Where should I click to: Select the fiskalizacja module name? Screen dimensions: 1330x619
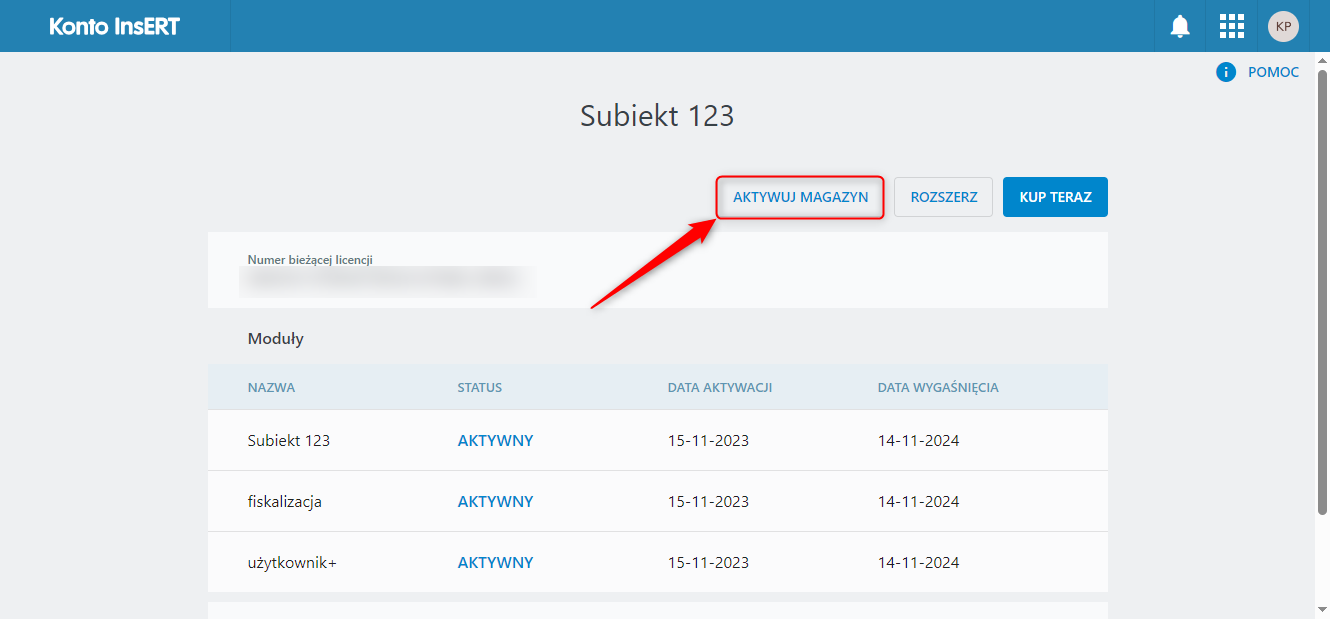click(x=285, y=501)
